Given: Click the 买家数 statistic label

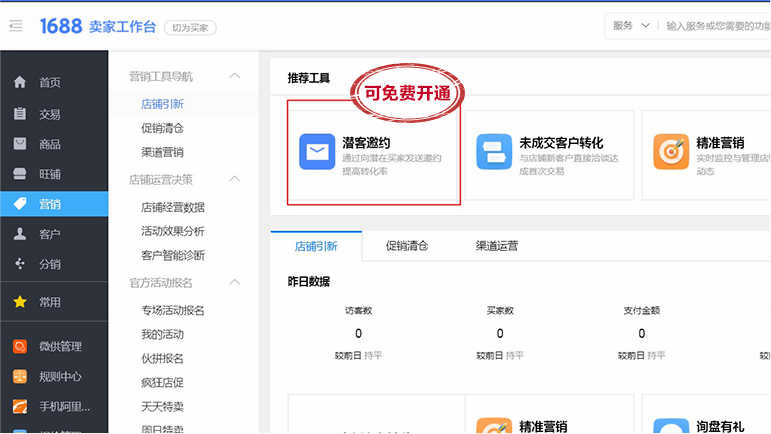Looking at the screenshot, I should click(x=500, y=310).
